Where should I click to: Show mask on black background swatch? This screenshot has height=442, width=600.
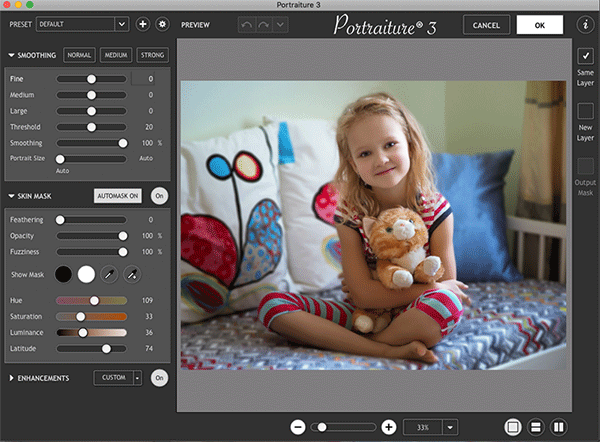(x=63, y=274)
